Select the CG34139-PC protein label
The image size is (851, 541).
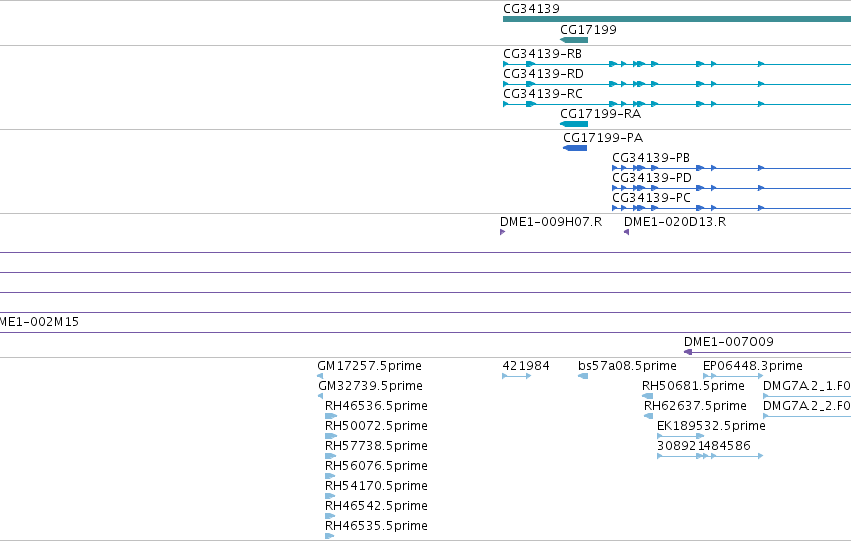(651, 198)
